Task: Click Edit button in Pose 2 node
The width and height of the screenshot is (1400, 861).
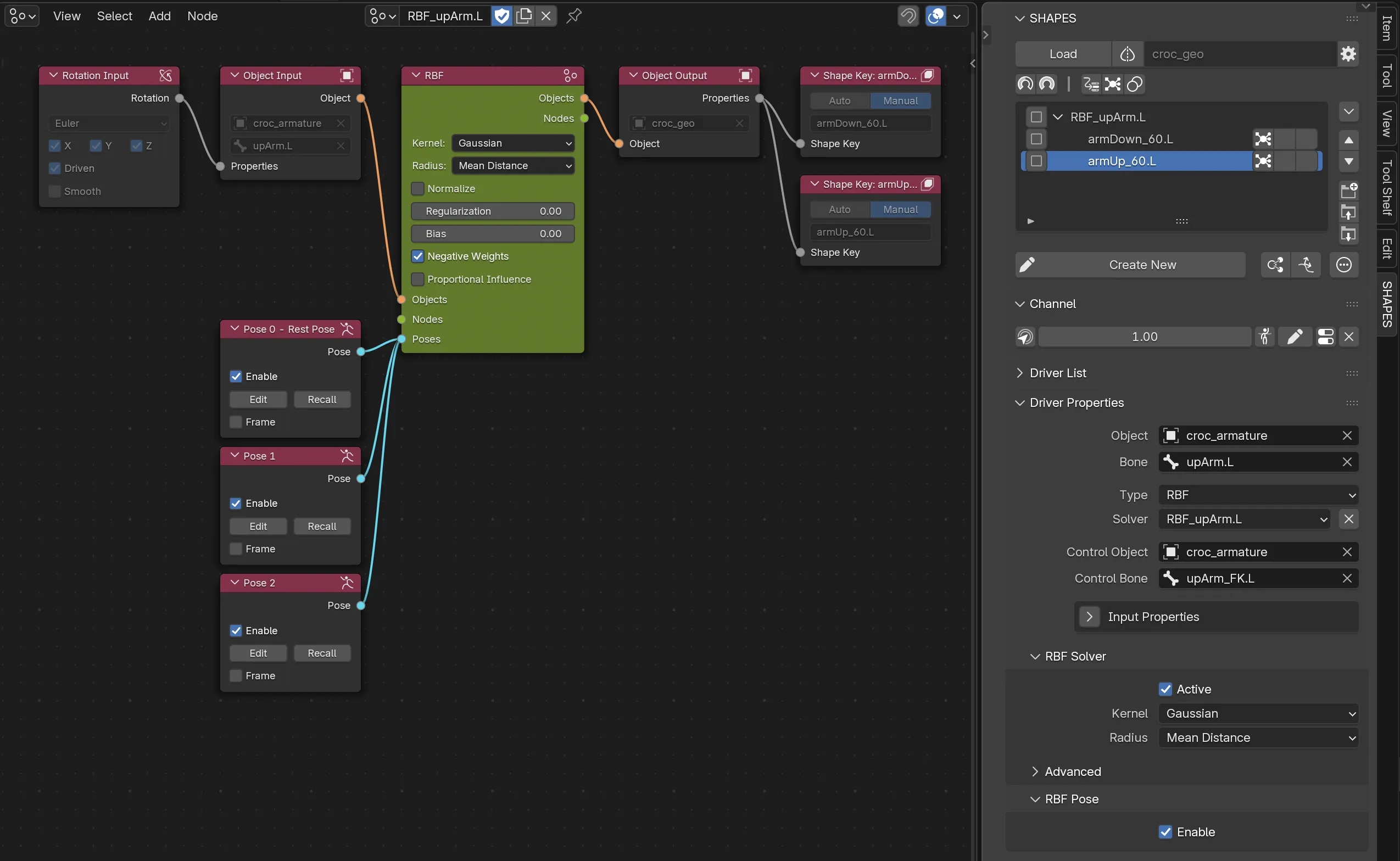Action: pos(258,653)
